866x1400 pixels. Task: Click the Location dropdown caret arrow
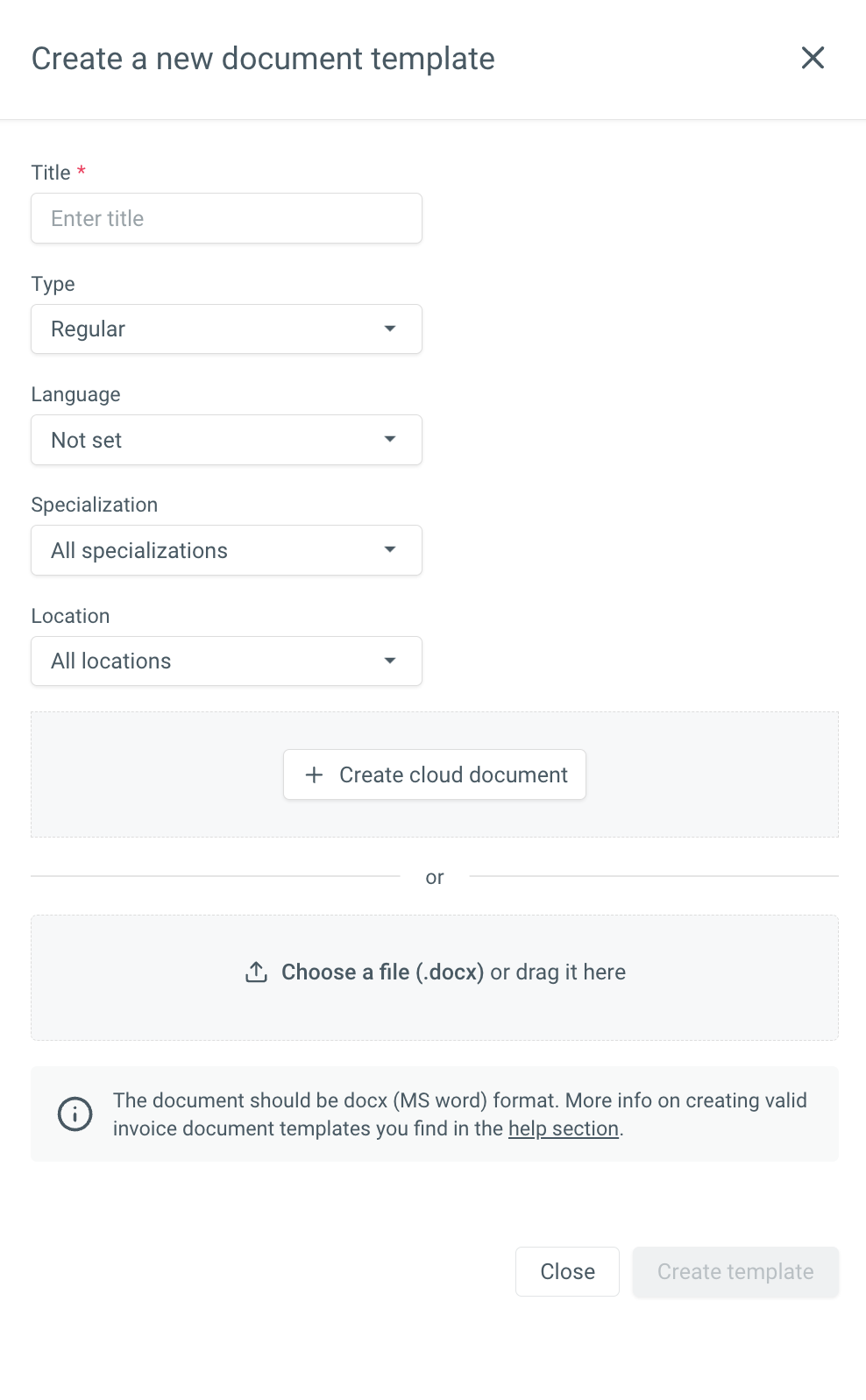pyautogui.click(x=390, y=661)
